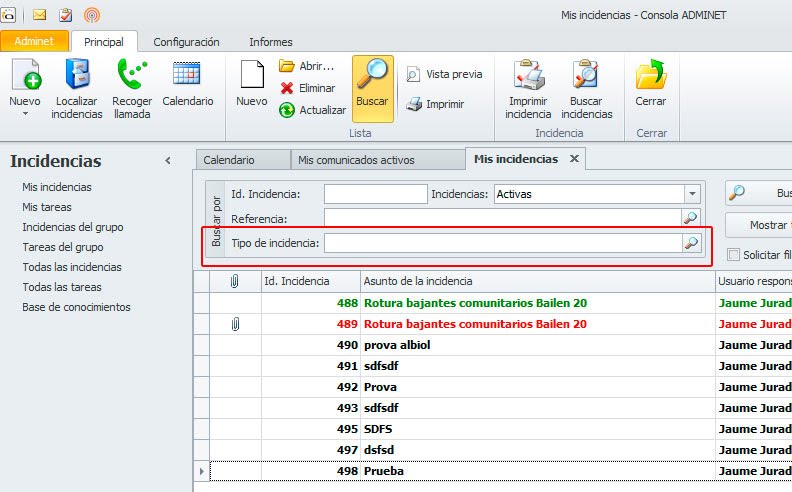Click the Buscar incidencias ribbon icon
This screenshot has width=792, height=492.
586,76
